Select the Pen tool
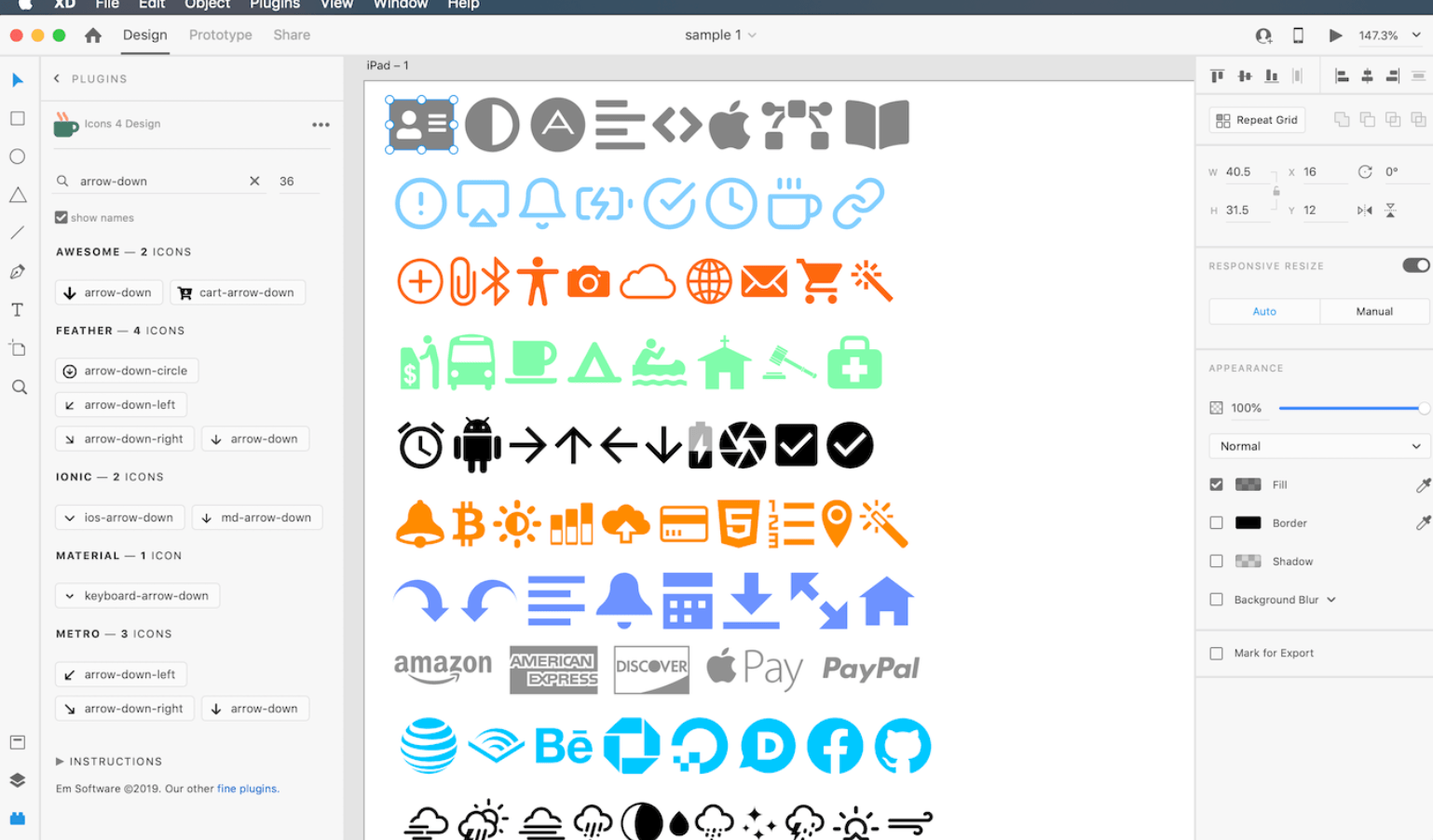This screenshot has height=840, width=1433. [x=17, y=272]
